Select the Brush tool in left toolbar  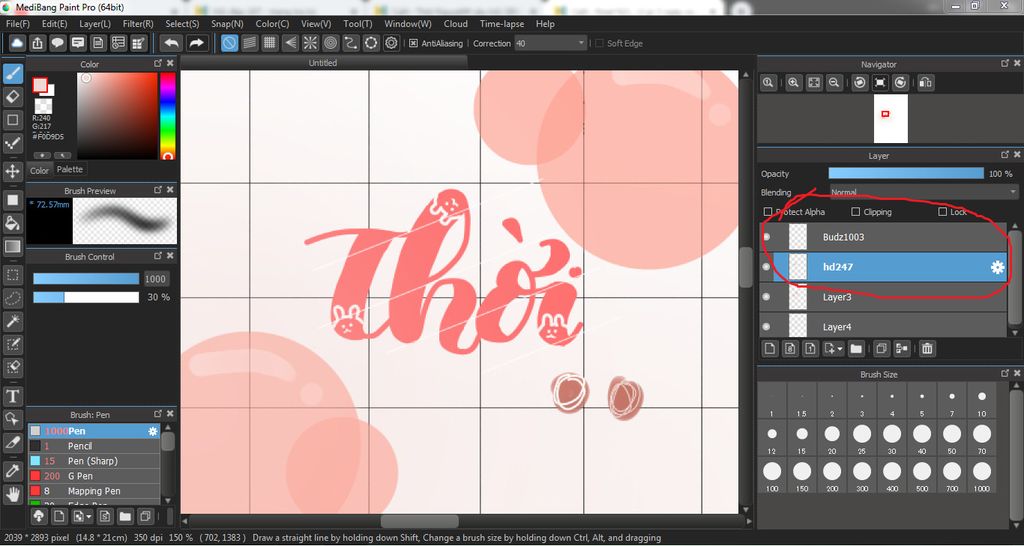click(x=12, y=73)
